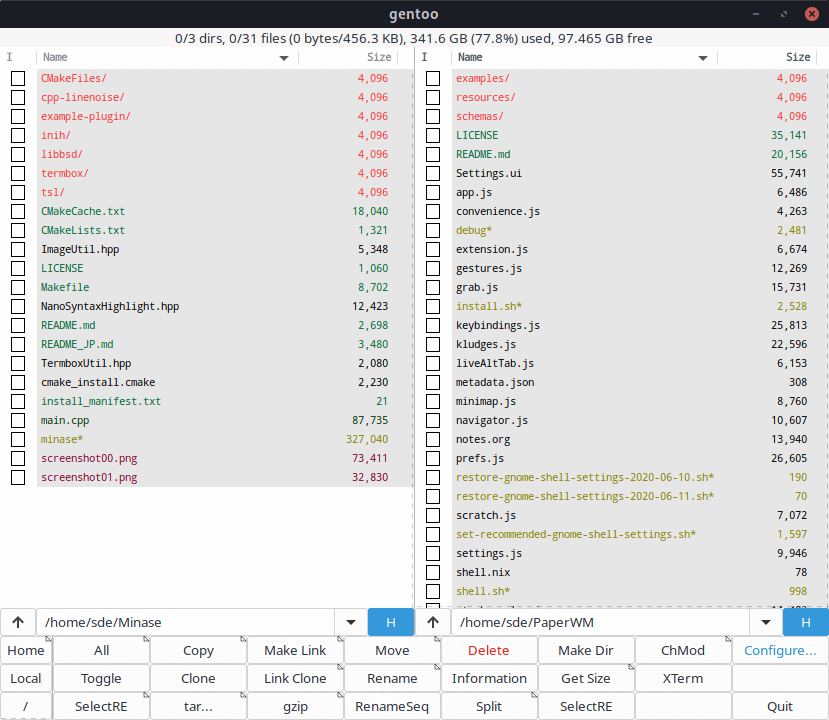The image size is (829, 720).
Task: Mark the checkbox for install.sh*
Action: (x=433, y=306)
